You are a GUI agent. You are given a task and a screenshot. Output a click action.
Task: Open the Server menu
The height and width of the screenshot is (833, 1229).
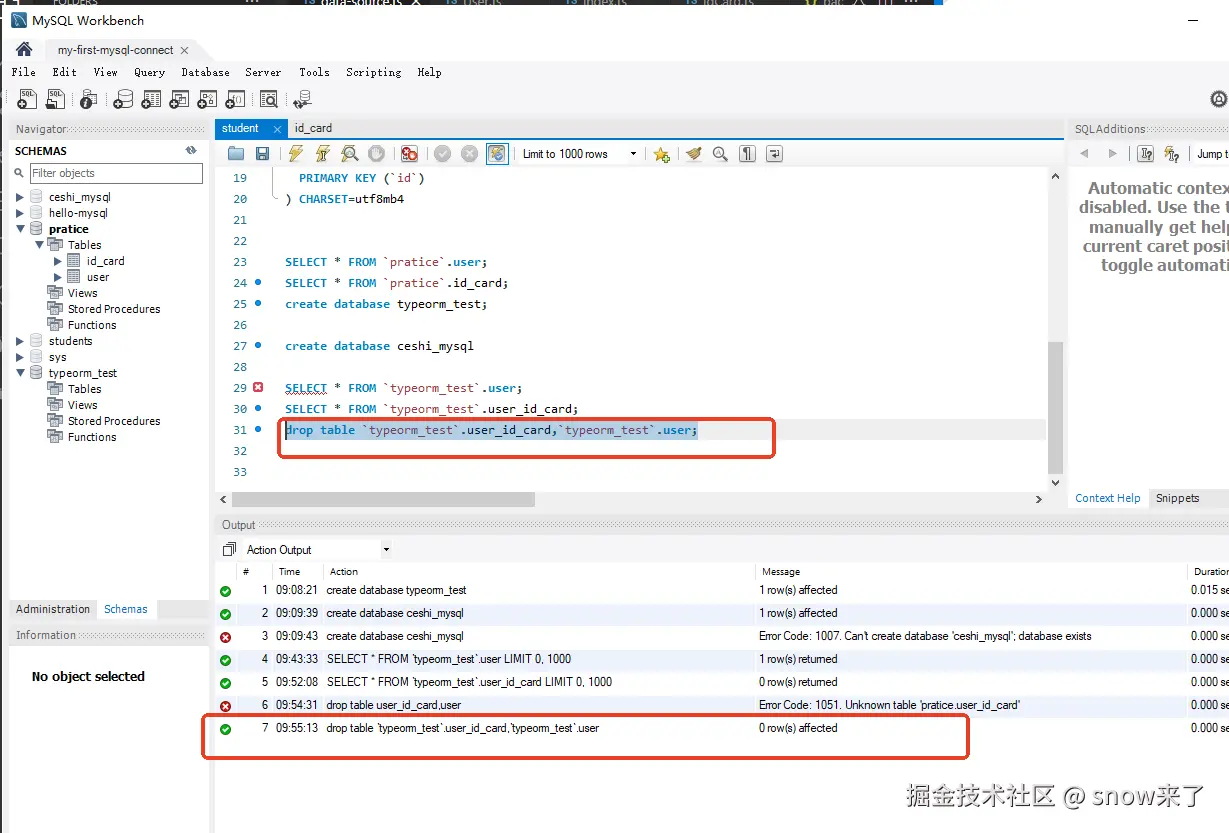(x=263, y=72)
